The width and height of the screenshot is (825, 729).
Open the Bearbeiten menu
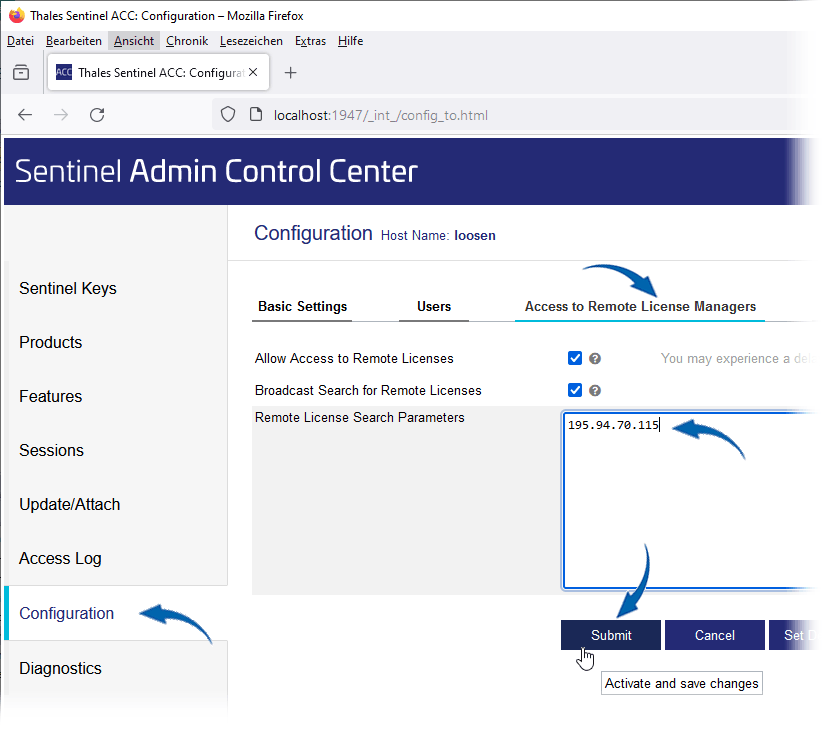pos(74,41)
